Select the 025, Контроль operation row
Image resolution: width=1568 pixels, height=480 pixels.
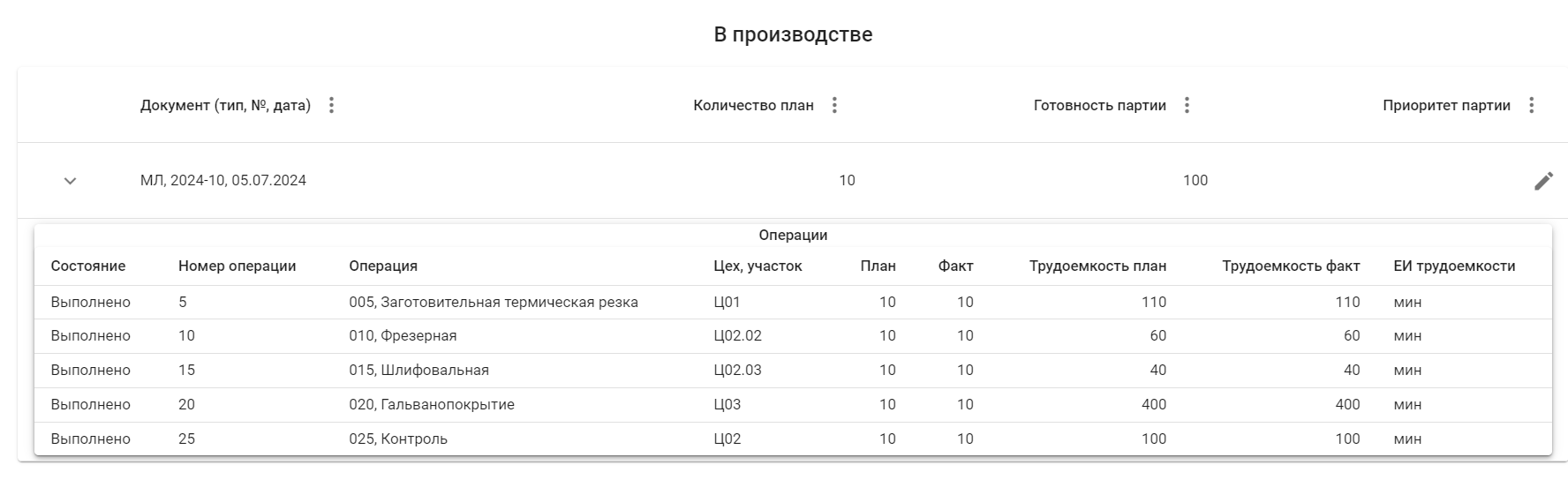coord(397,439)
